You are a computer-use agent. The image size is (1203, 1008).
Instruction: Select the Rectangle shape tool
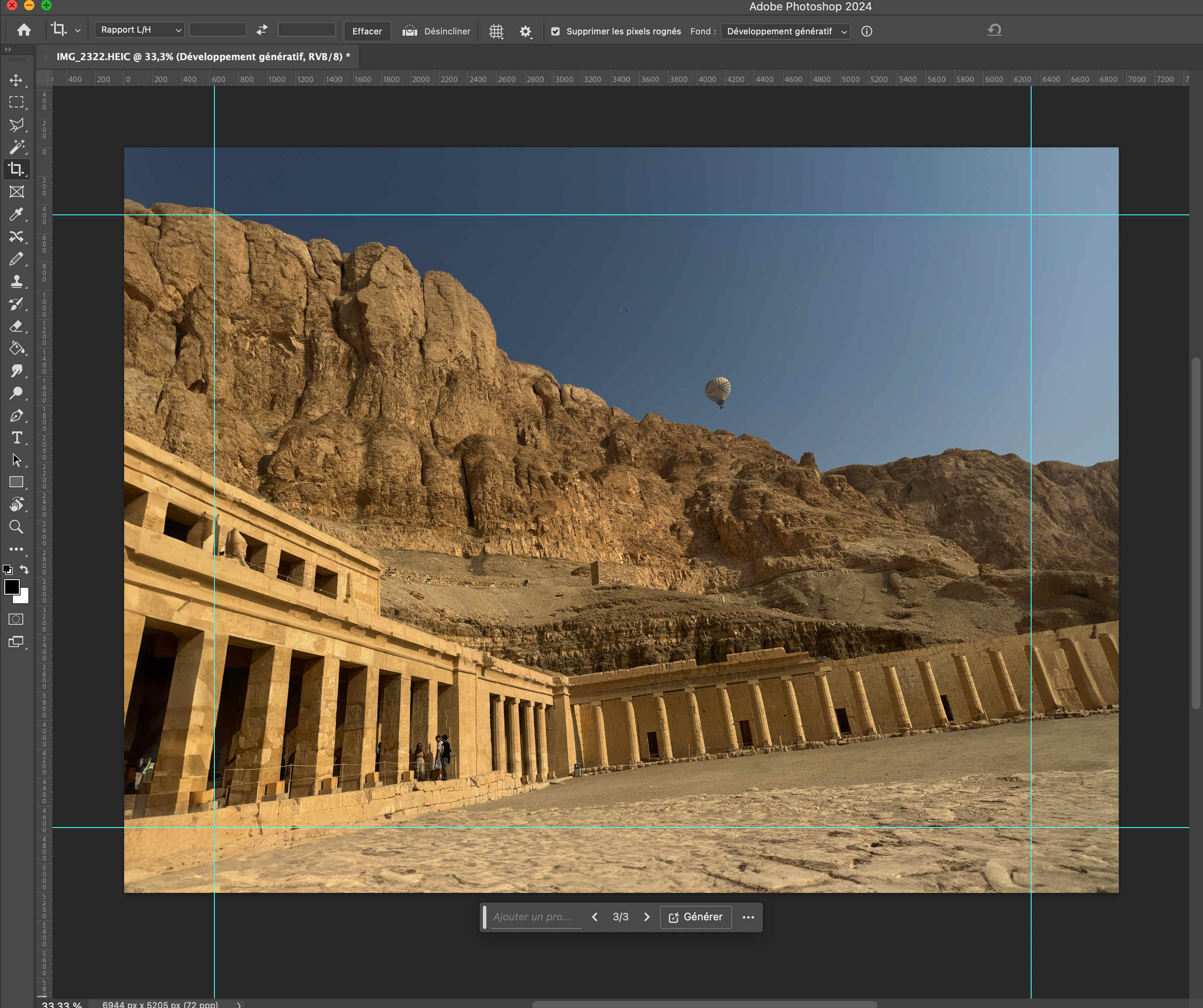17,482
